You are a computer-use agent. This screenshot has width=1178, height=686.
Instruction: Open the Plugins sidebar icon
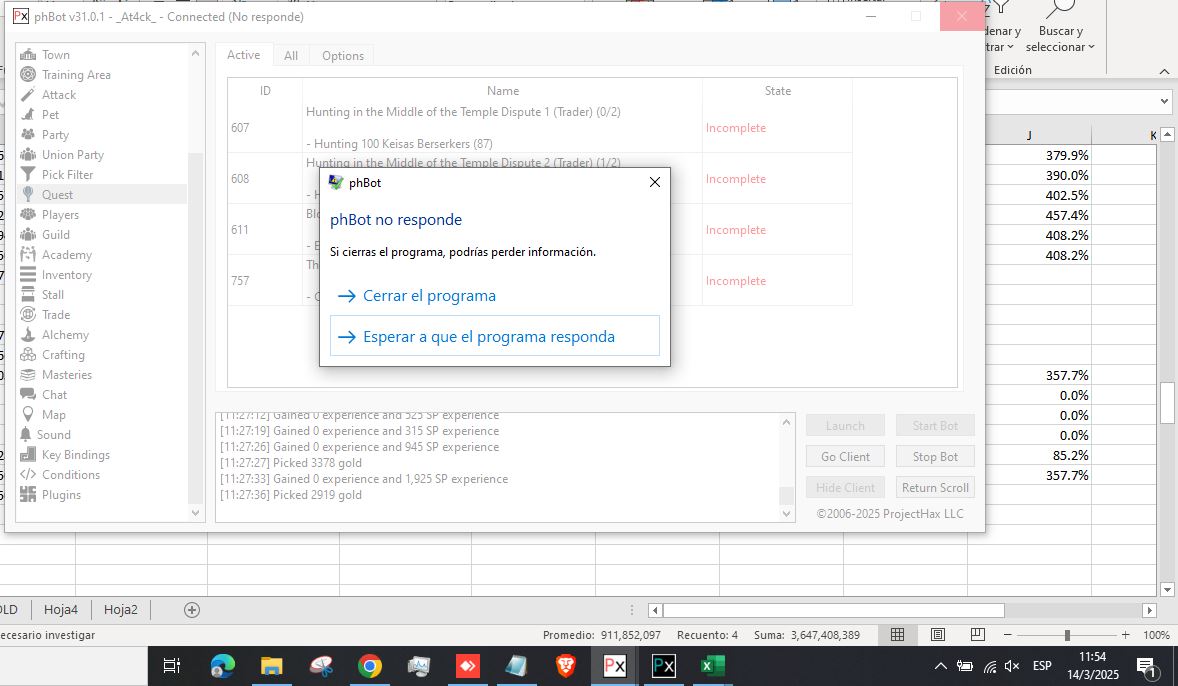tap(28, 495)
